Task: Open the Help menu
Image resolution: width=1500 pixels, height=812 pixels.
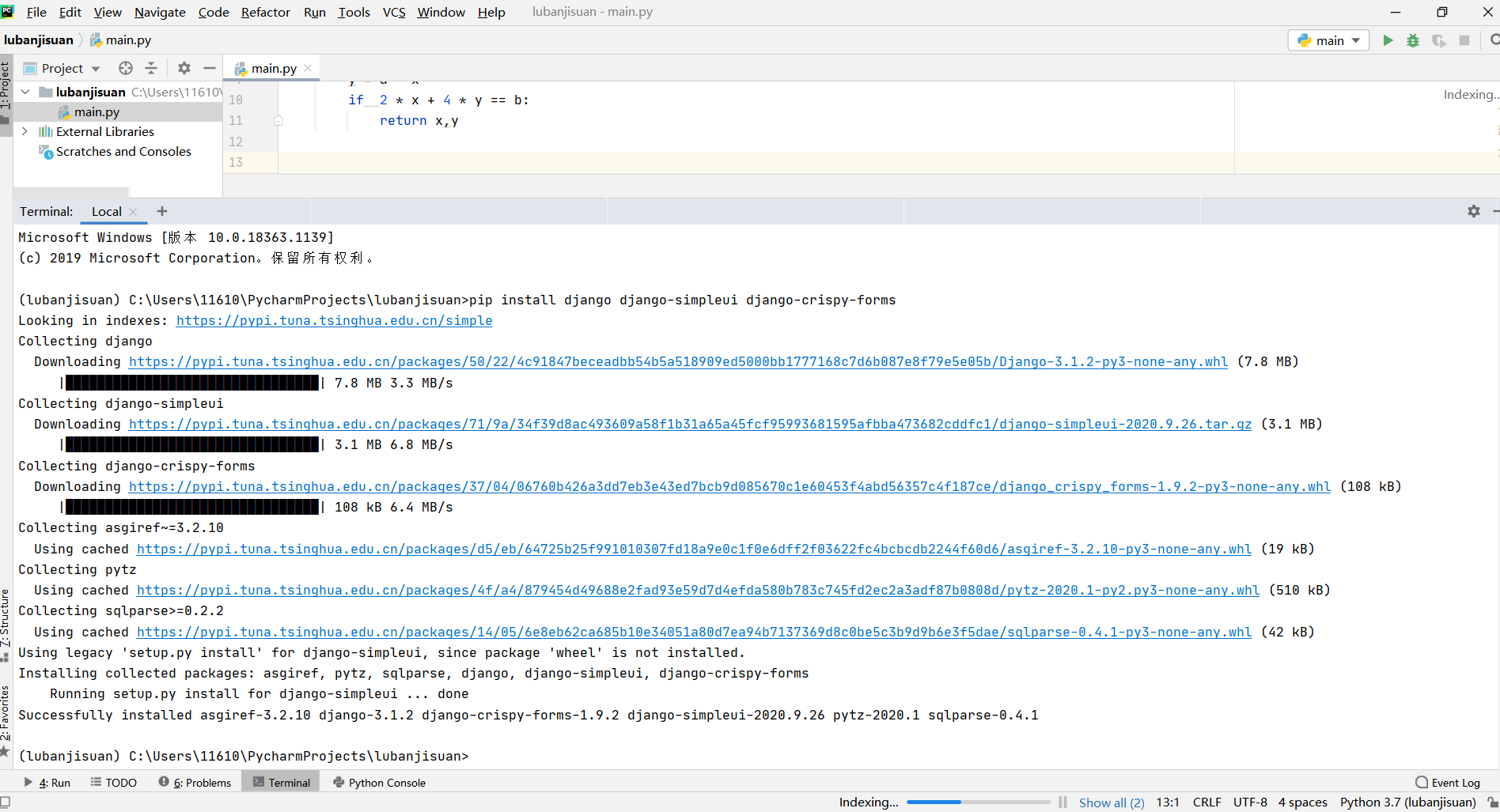Action: [x=491, y=12]
